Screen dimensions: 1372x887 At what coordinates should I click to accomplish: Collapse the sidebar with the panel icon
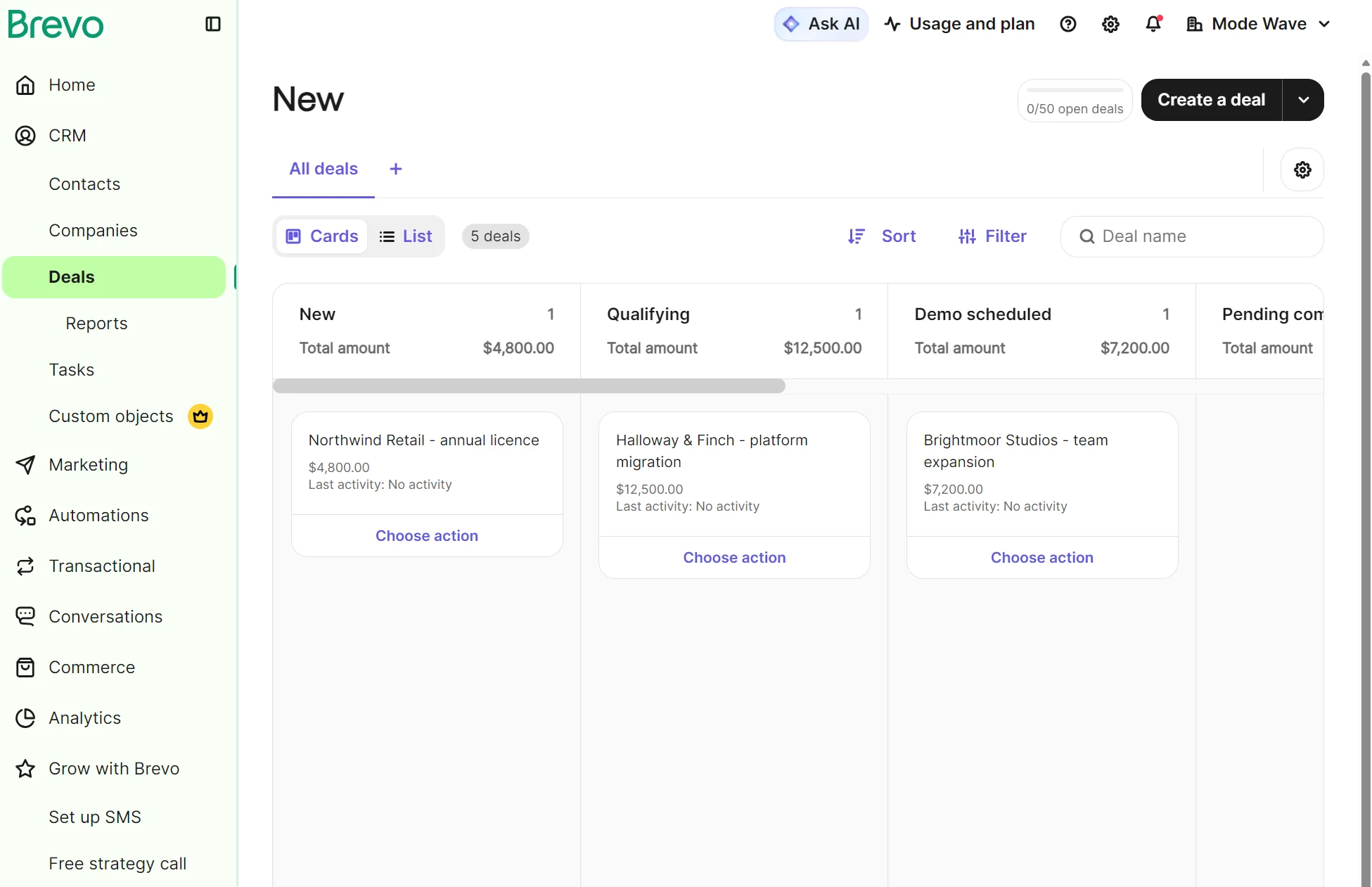click(213, 24)
